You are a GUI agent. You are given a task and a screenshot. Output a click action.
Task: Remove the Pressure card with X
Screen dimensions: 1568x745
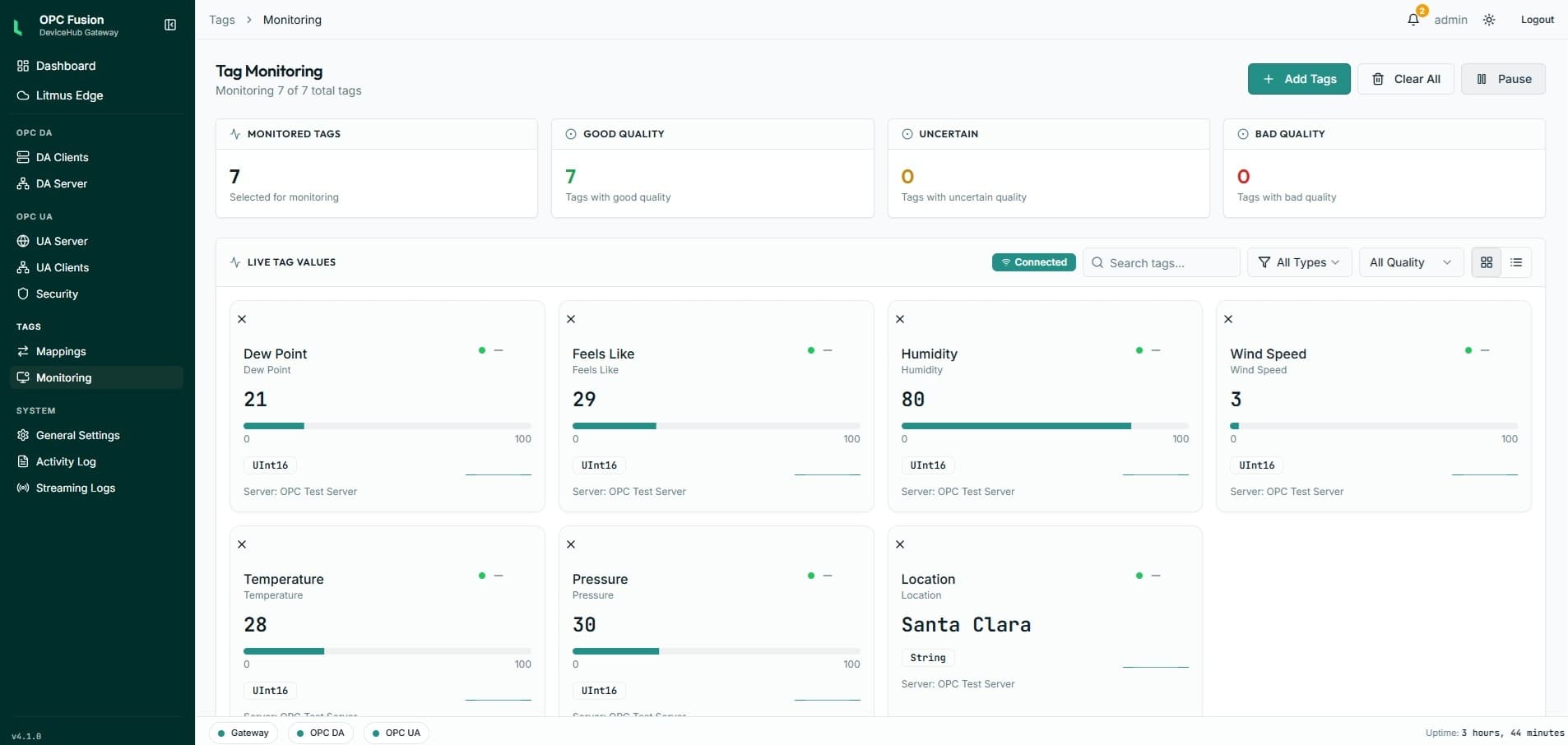[571, 544]
